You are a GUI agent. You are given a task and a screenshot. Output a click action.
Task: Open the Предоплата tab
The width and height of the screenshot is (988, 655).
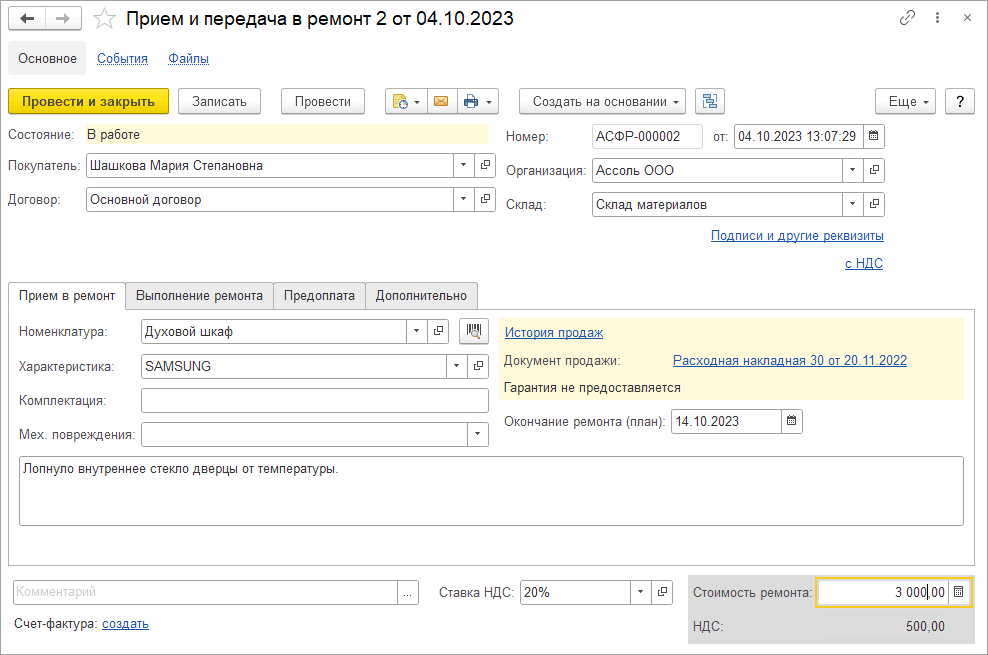tap(319, 295)
